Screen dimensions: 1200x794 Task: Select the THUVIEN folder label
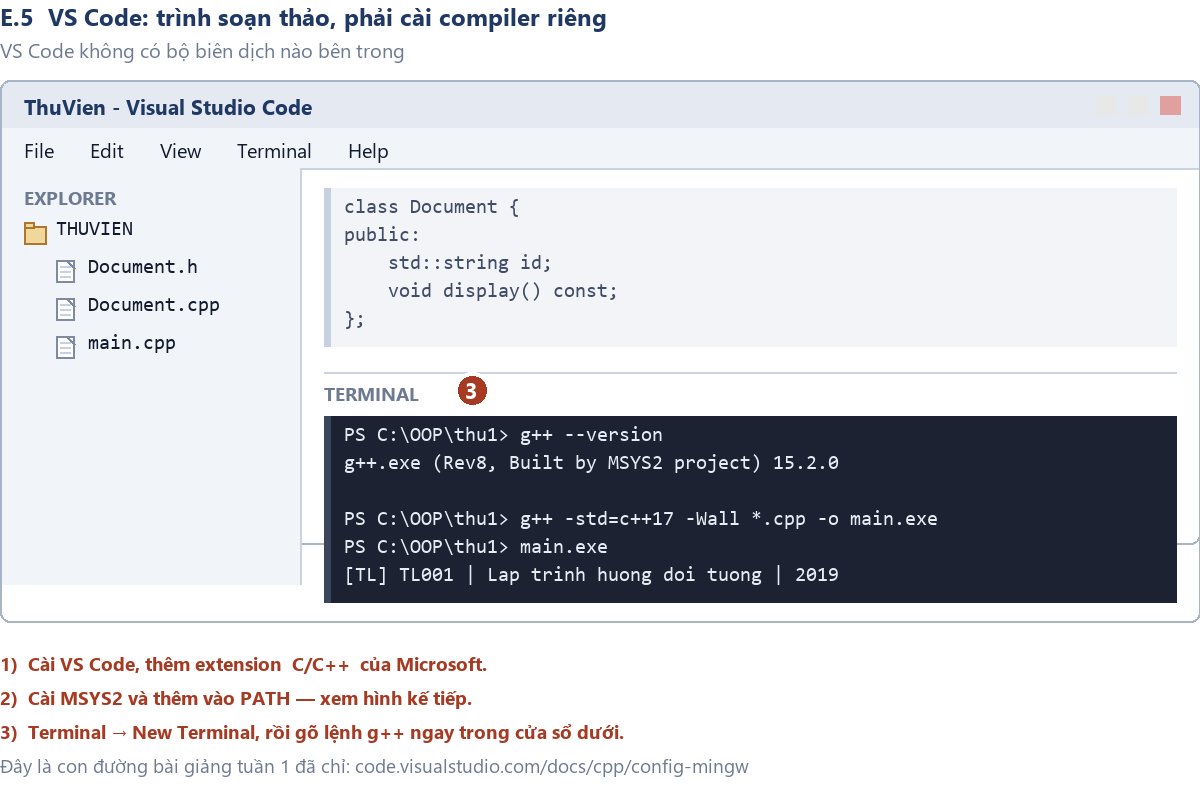point(94,229)
